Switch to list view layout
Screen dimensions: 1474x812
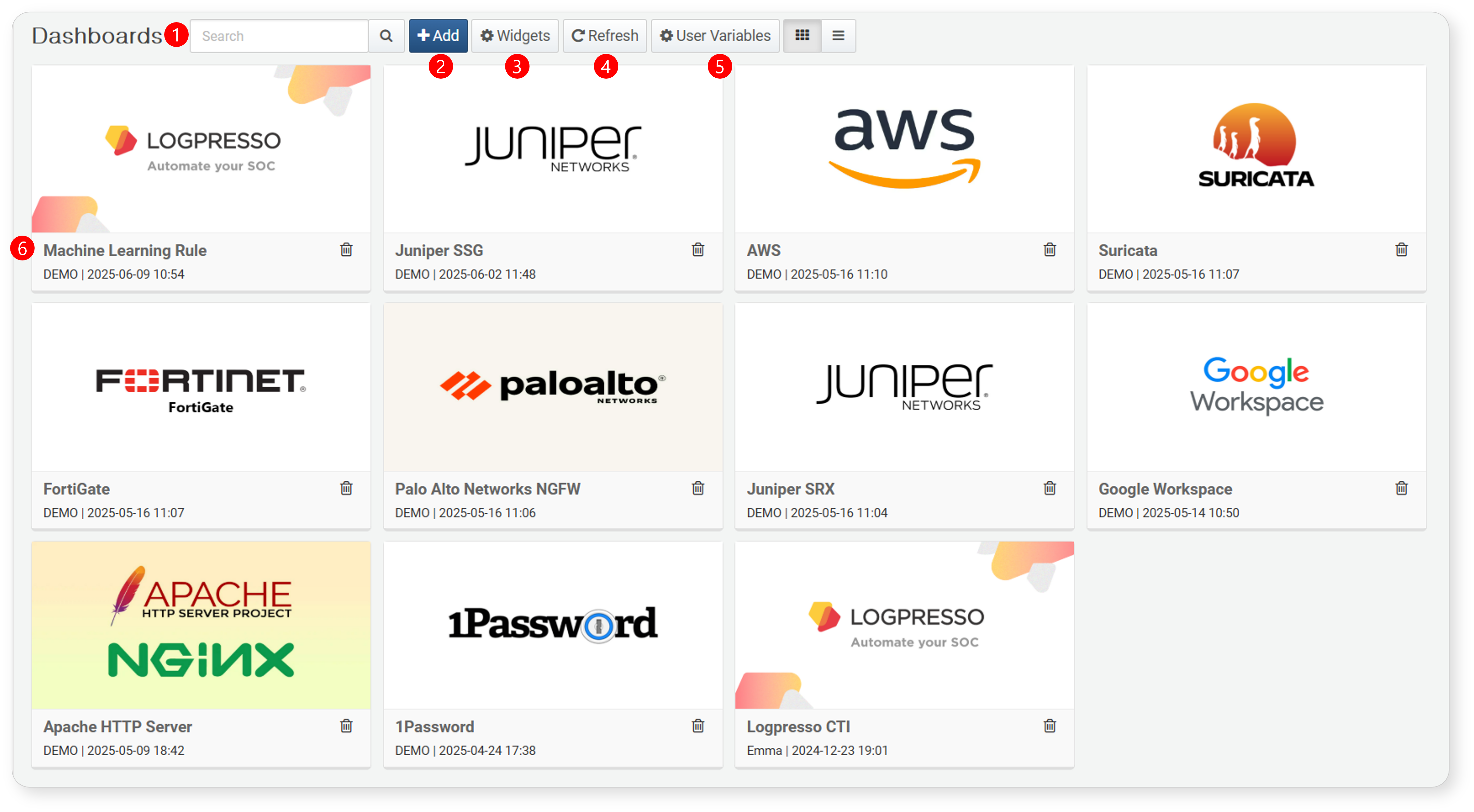[x=838, y=36]
